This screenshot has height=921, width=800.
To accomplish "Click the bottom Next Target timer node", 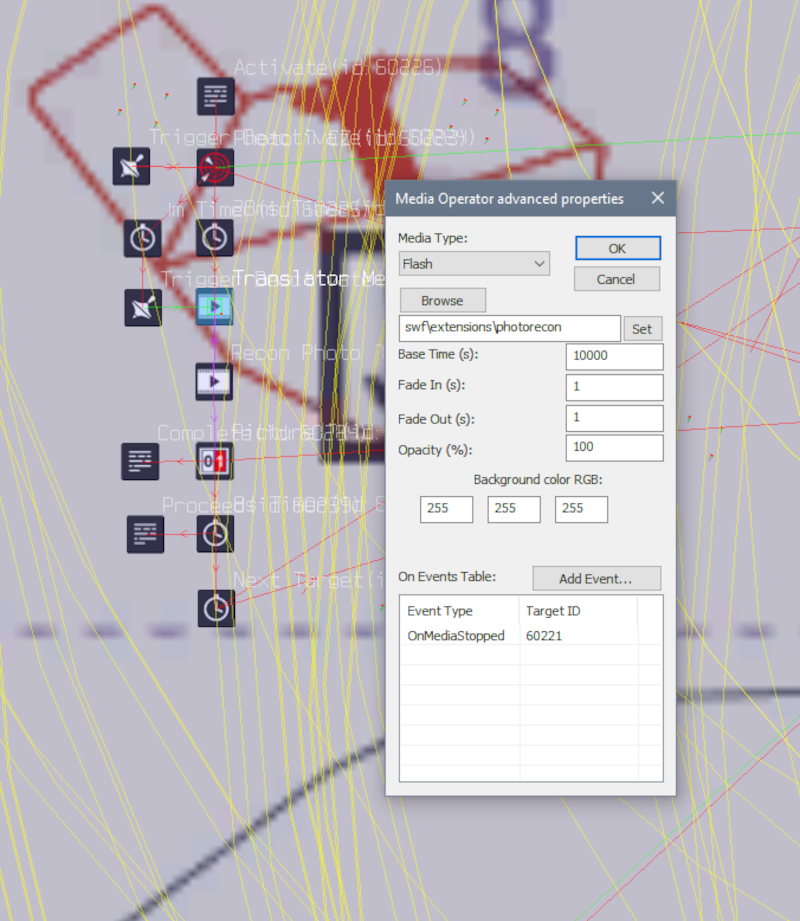I will coord(216,608).
